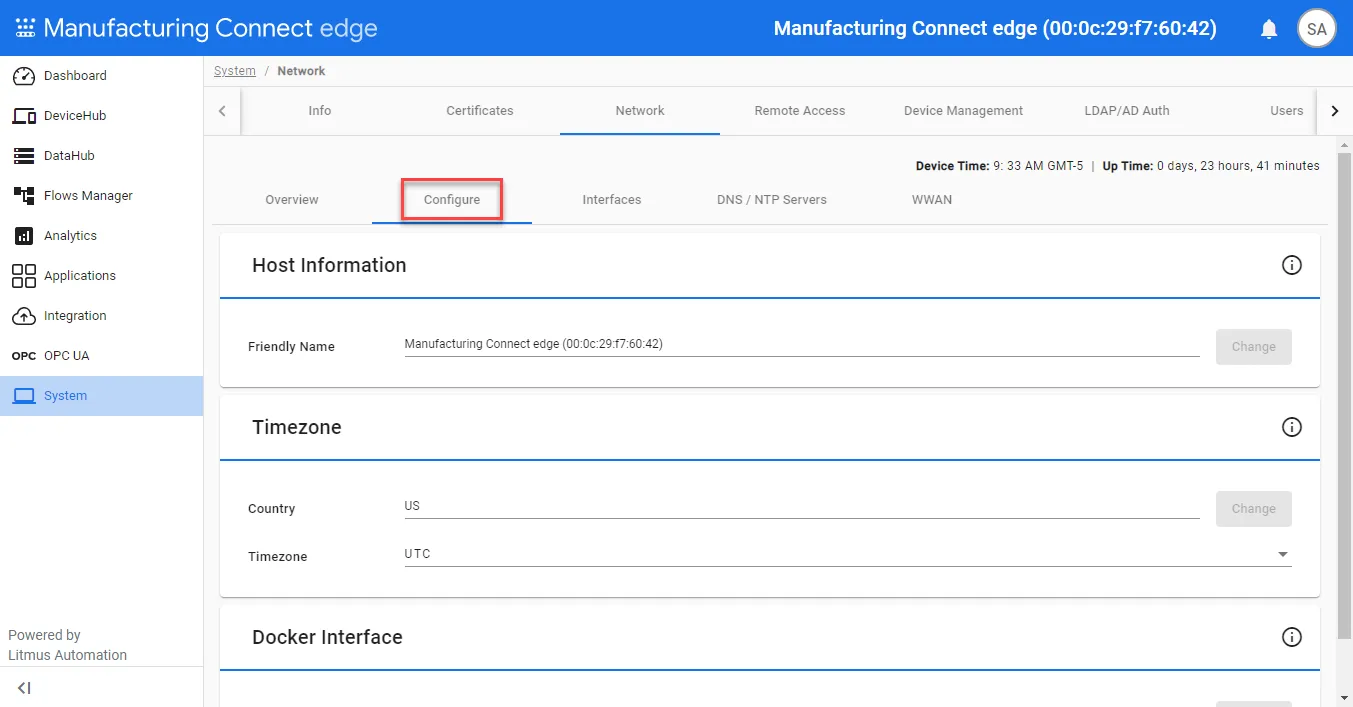Image resolution: width=1353 pixels, height=707 pixels.
Task: Switch to the Overview subtab
Action: tap(292, 200)
